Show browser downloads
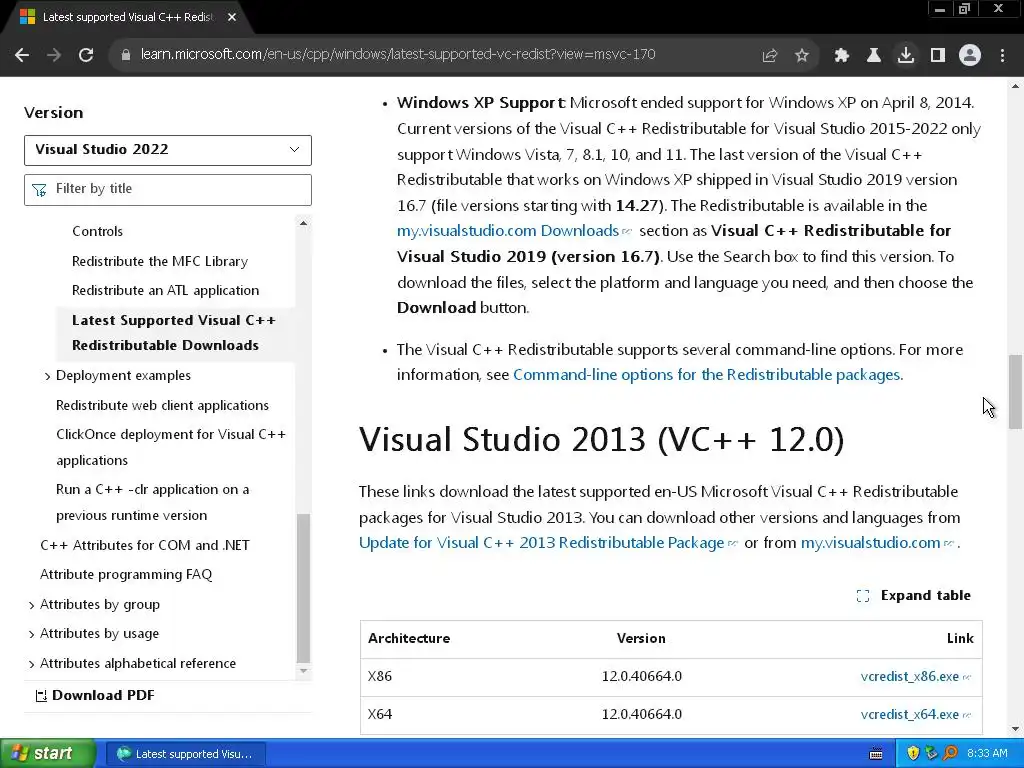This screenshot has width=1024, height=768. pyautogui.click(x=906, y=55)
